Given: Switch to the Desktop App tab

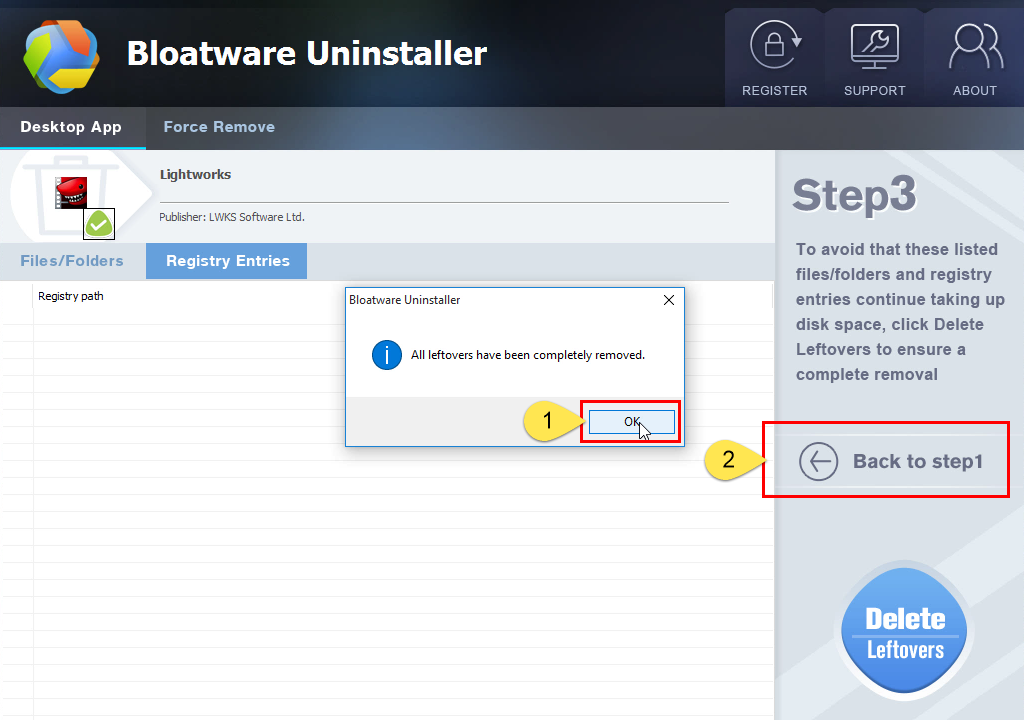Looking at the screenshot, I should (71, 127).
